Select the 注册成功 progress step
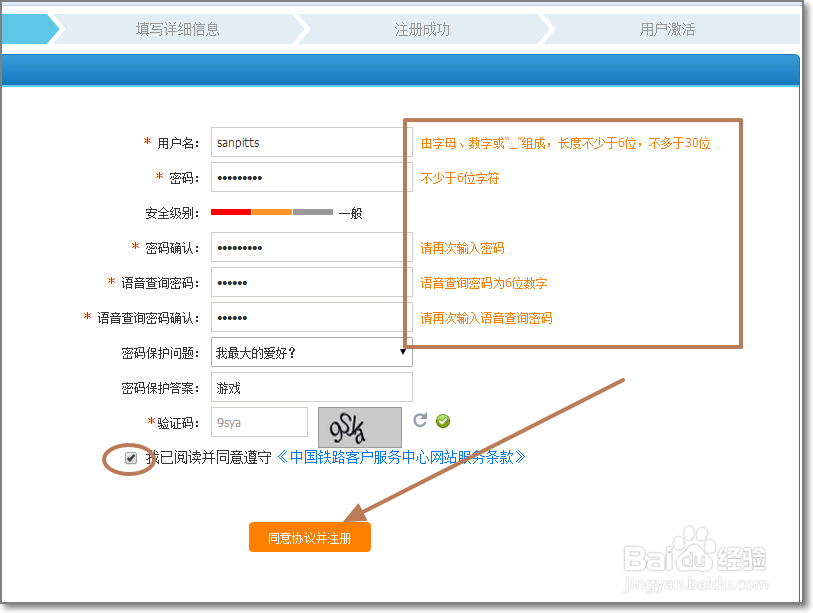The width and height of the screenshot is (813, 613). 421,29
